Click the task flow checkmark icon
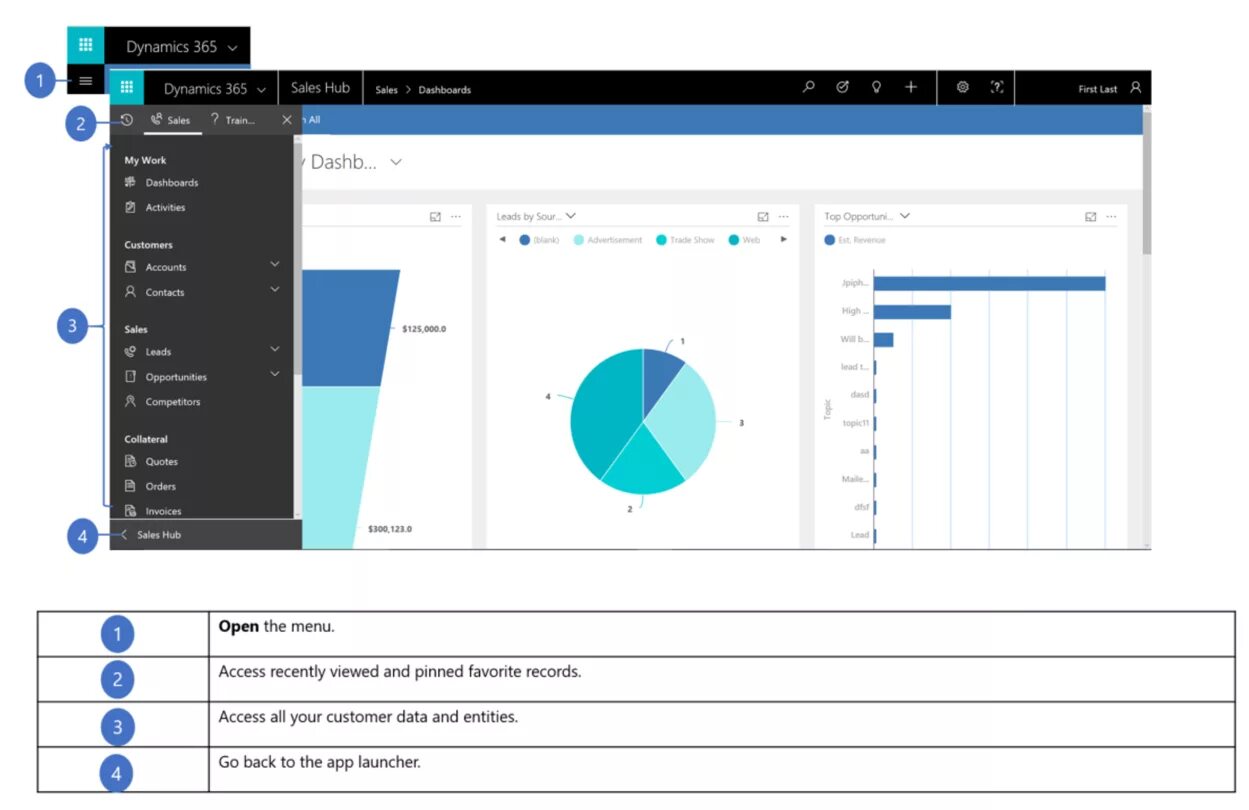The height and width of the screenshot is (810, 1249). point(842,87)
